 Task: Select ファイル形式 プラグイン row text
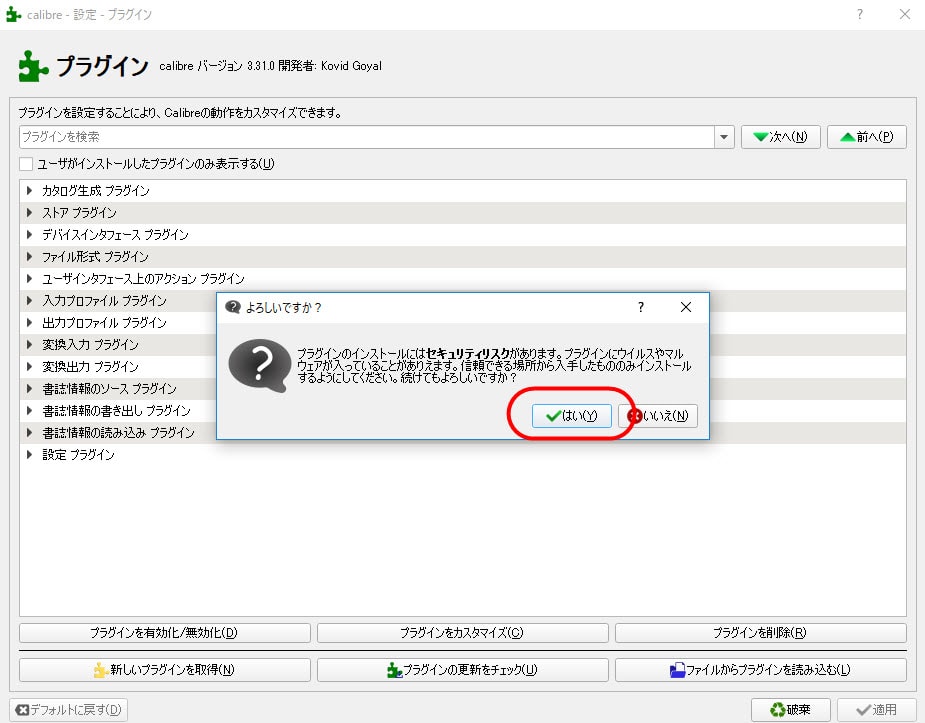[x=95, y=257]
